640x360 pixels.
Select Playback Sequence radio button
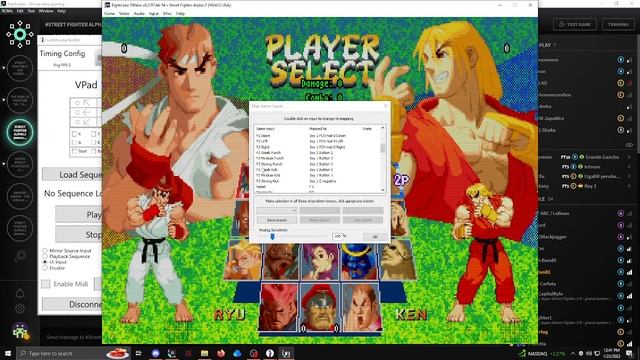pos(45,256)
